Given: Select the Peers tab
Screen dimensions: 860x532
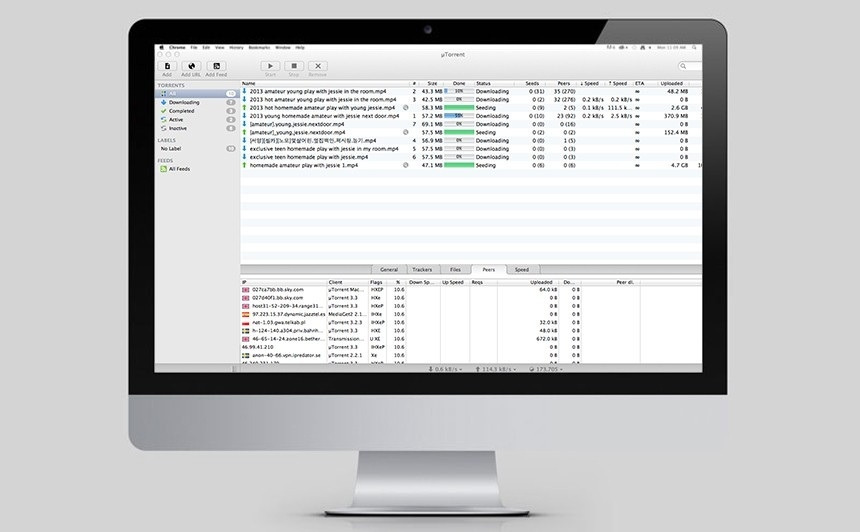Looking at the screenshot, I should (x=489, y=269).
